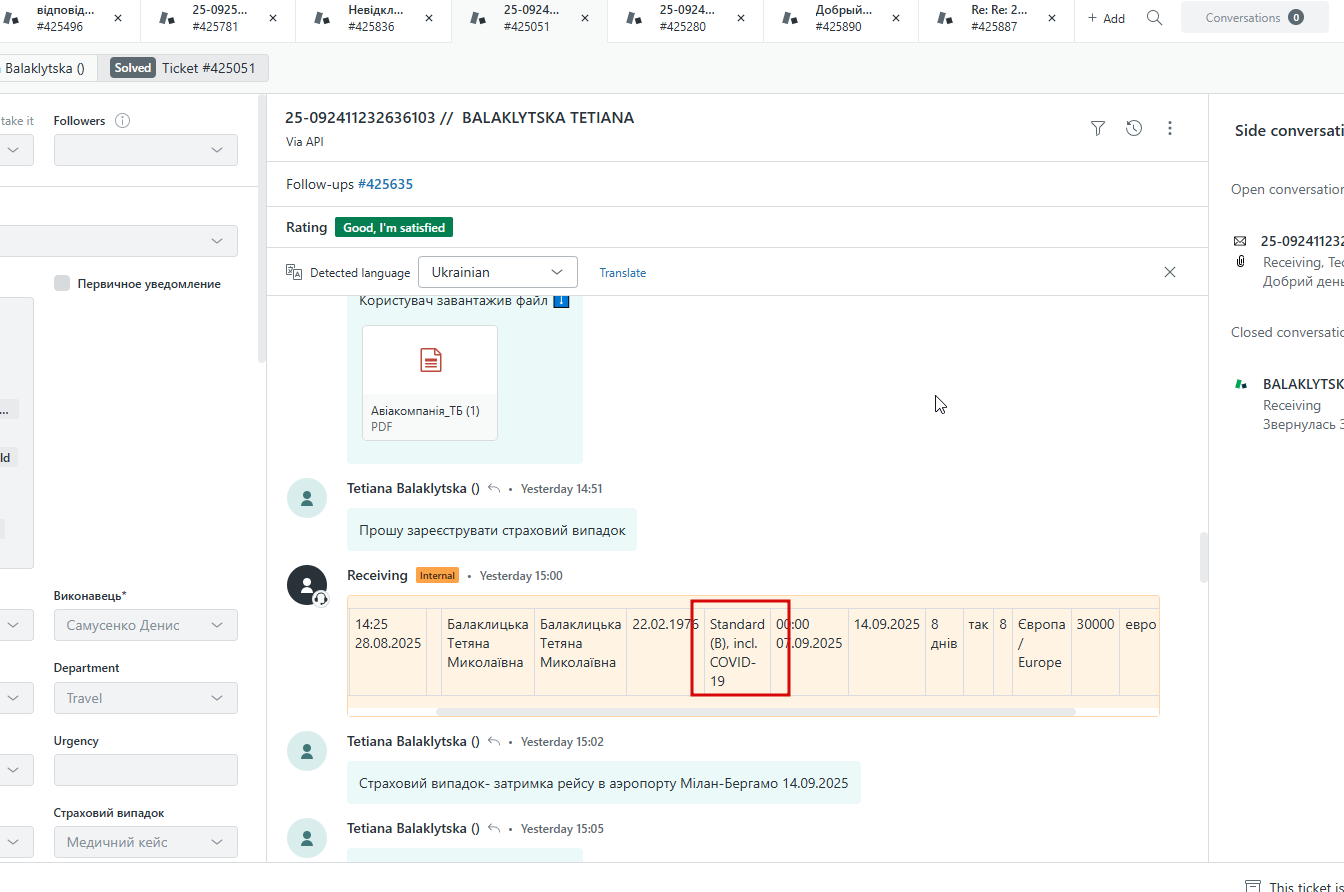Open Страховий випадок Медичний кейс dropdown
This screenshot has height=892, width=1344.
tap(146, 842)
